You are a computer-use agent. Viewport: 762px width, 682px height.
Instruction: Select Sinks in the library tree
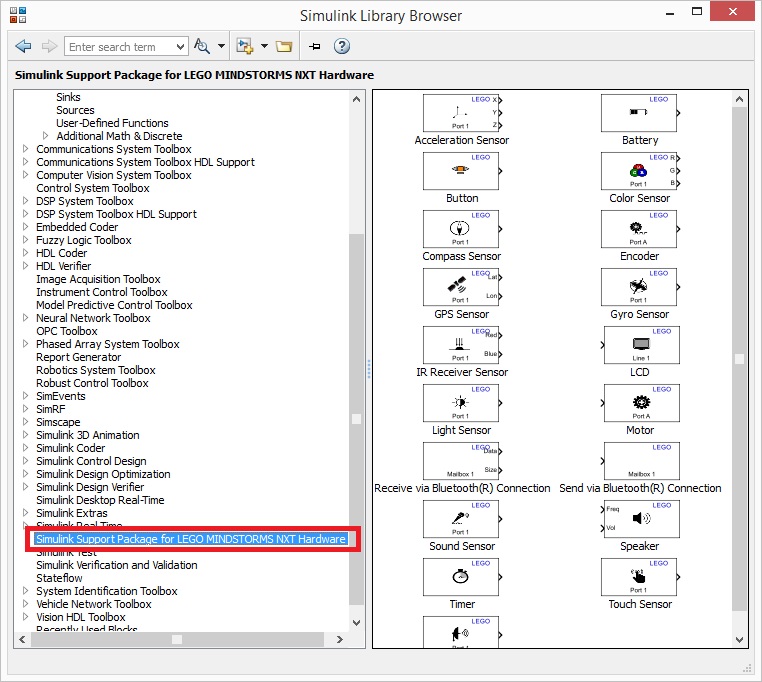[68, 97]
